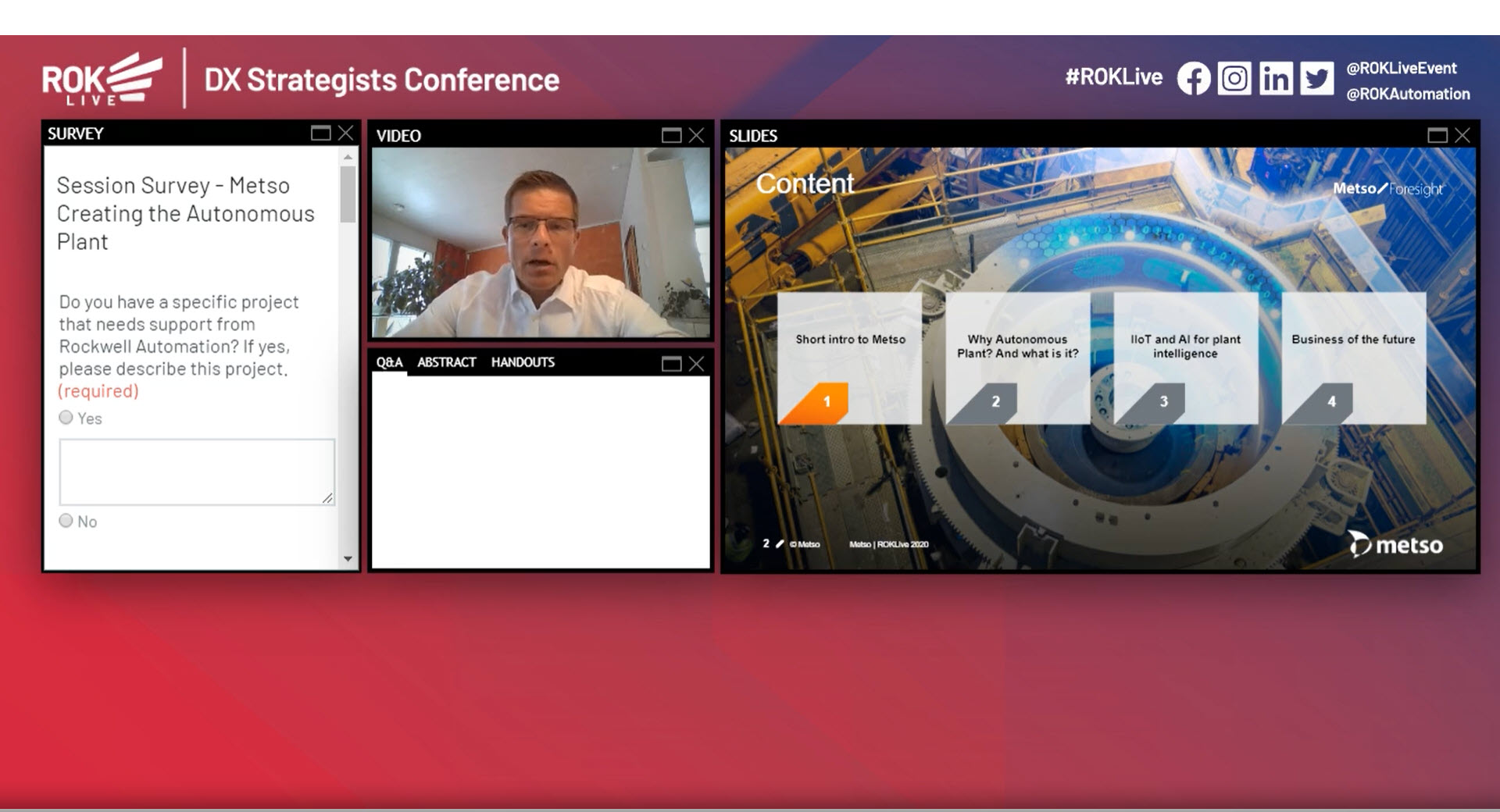The width and height of the screenshot is (1500, 812).
Task: Click the speaker video feed
Action: 540,242
